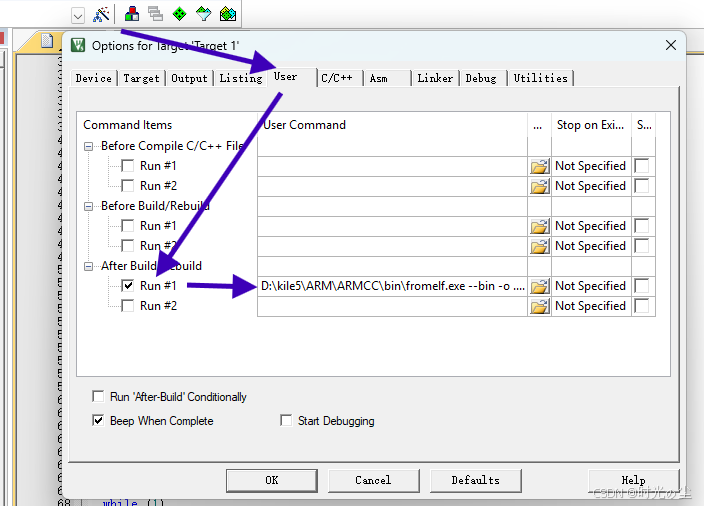Switch to the Asm tab
The width and height of the screenshot is (704, 506).
[387, 78]
